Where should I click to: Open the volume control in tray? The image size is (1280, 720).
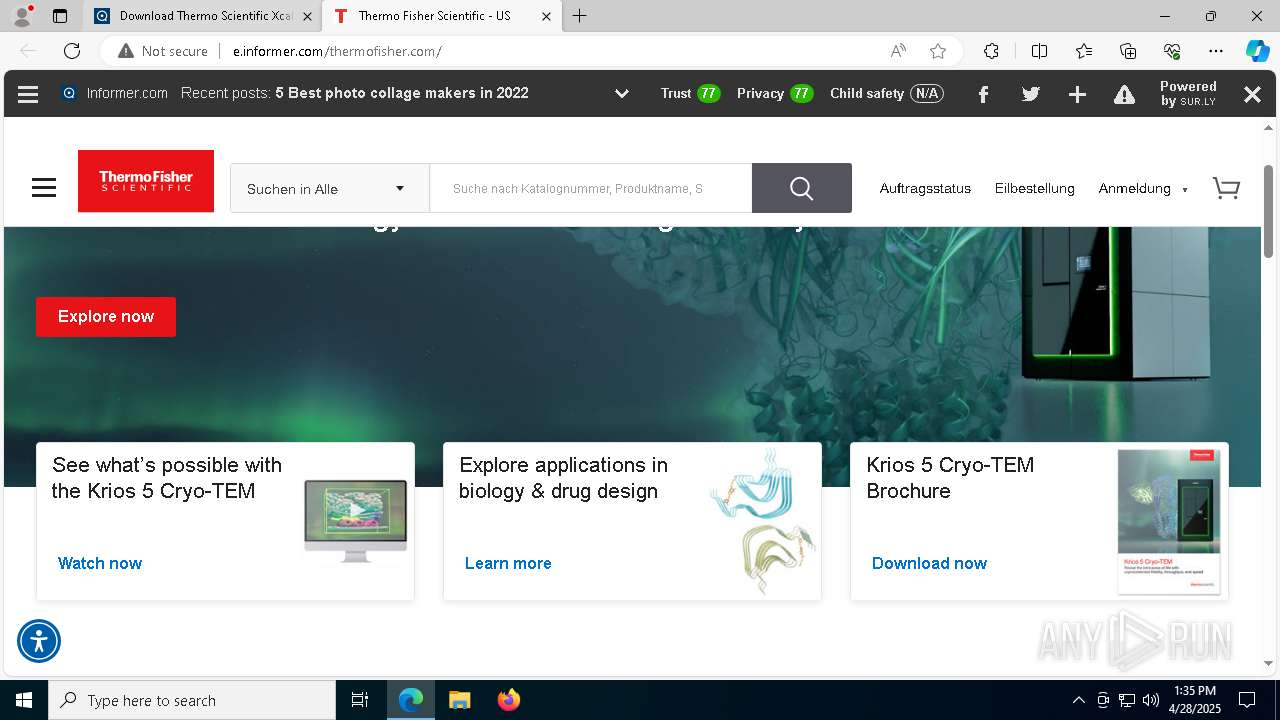pos(1151,700)
